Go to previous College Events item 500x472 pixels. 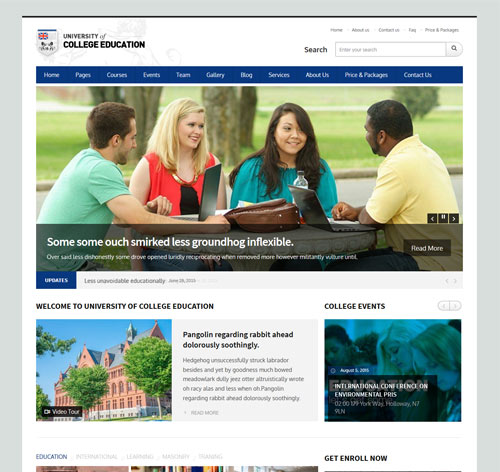coord(444,306)
